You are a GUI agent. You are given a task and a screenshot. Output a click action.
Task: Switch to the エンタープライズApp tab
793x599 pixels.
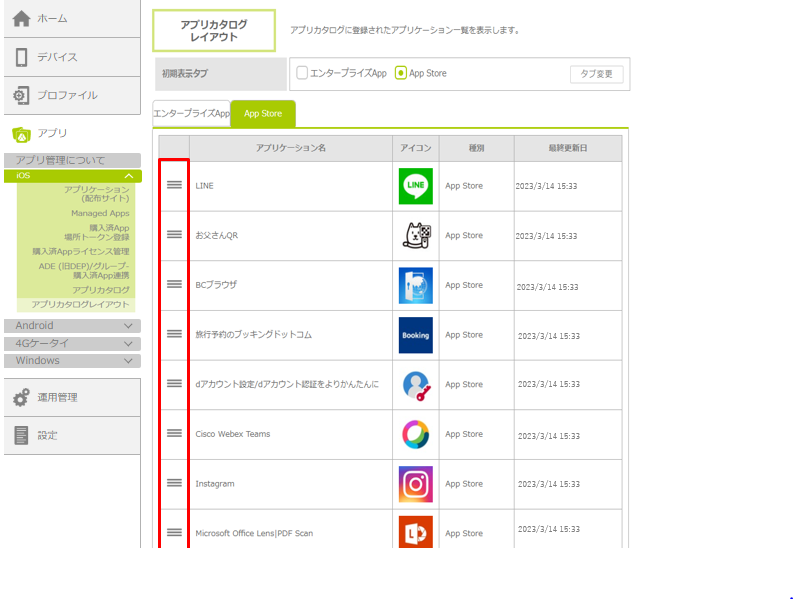(191, 114)
